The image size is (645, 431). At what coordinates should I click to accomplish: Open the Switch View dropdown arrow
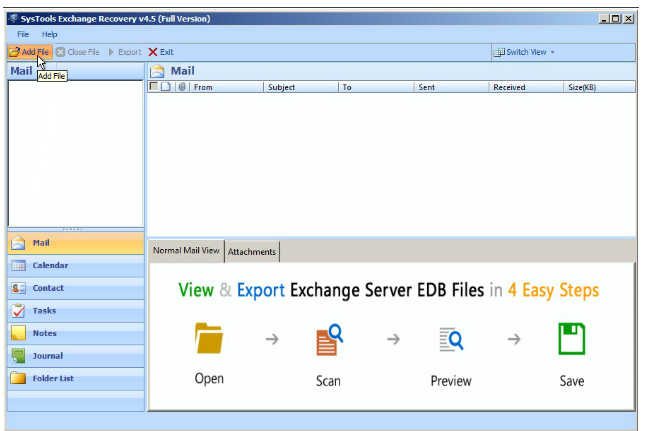pyautogui.click(x=552, y=52)
